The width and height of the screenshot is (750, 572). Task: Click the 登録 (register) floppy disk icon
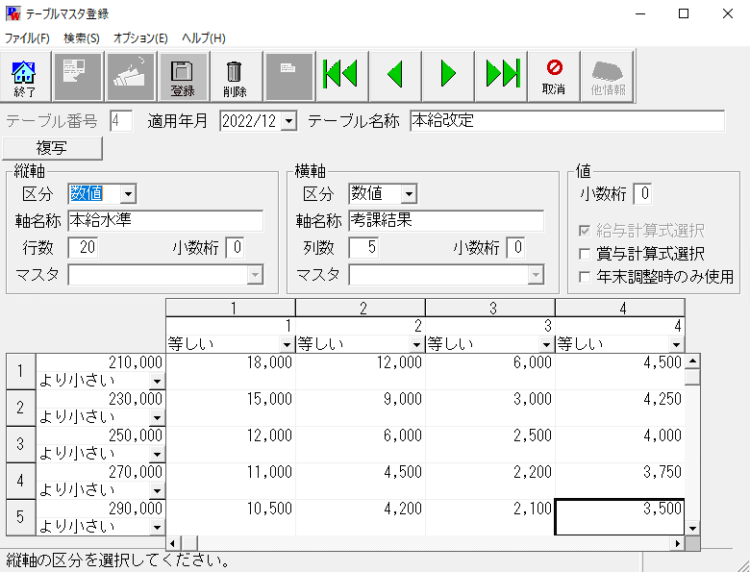click(183, 76)
